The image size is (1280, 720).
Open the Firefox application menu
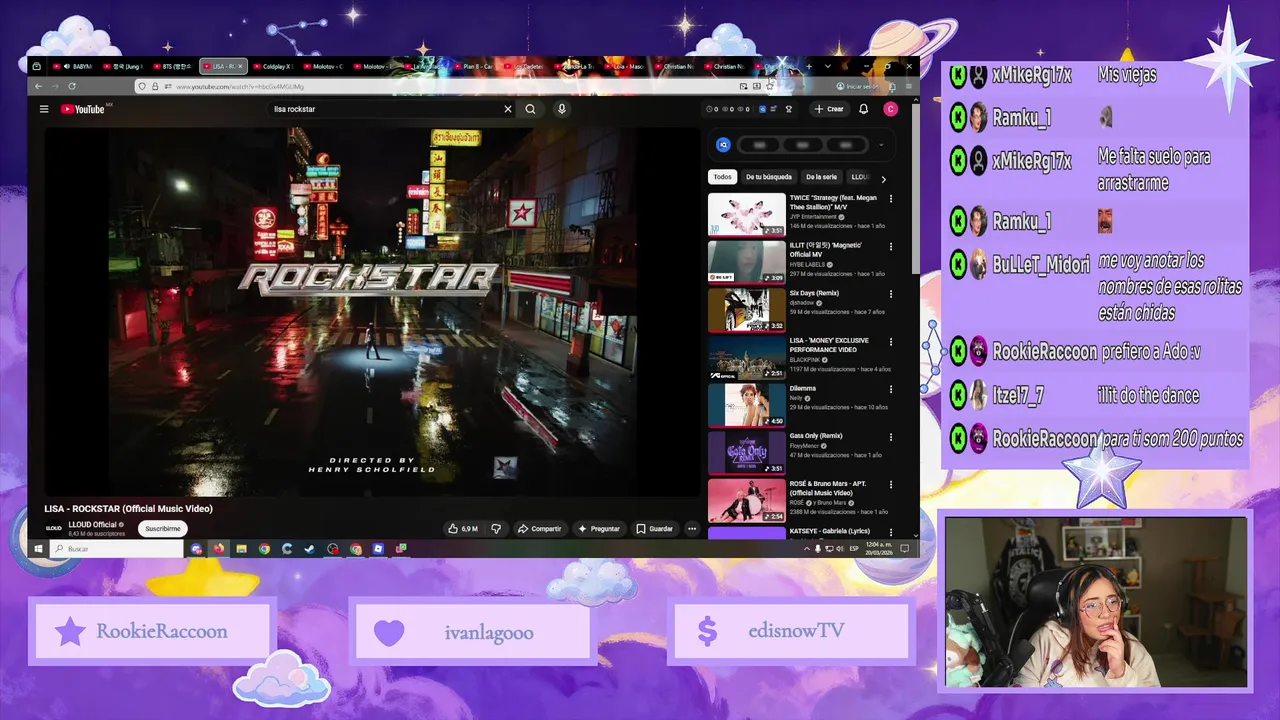click(x=907, y=86)
